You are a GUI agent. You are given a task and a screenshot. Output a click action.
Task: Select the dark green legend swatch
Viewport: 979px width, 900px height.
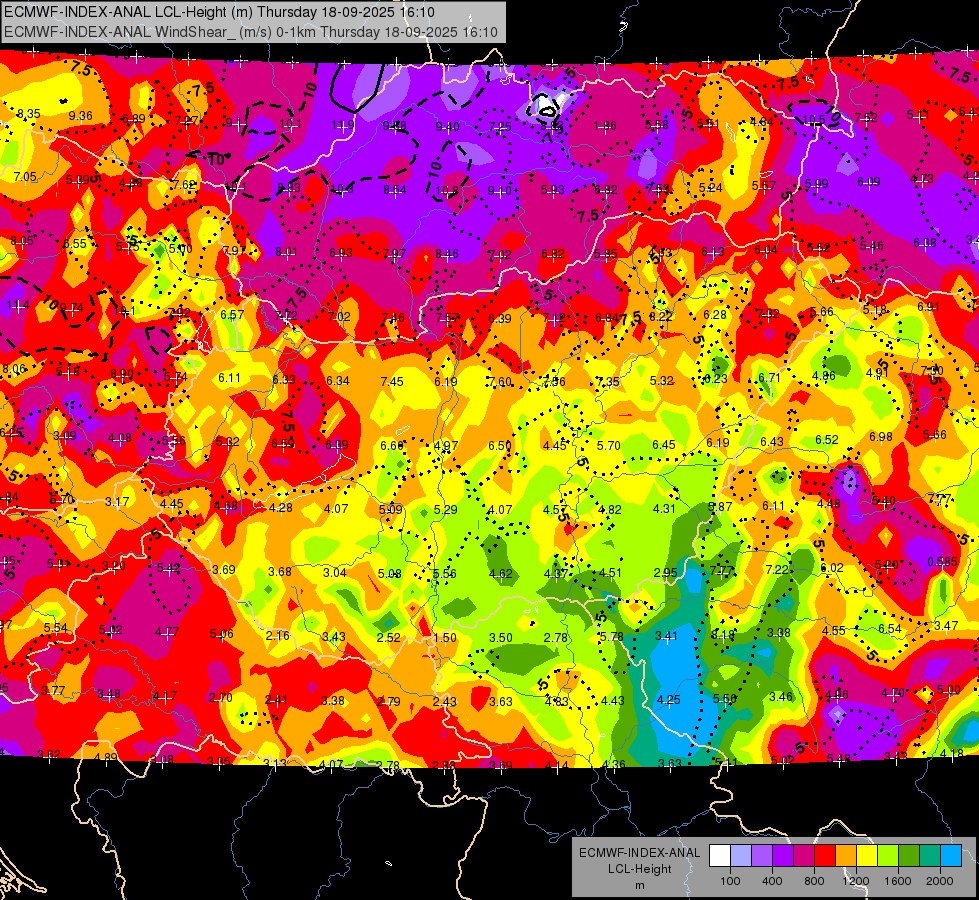pos(909,856)
